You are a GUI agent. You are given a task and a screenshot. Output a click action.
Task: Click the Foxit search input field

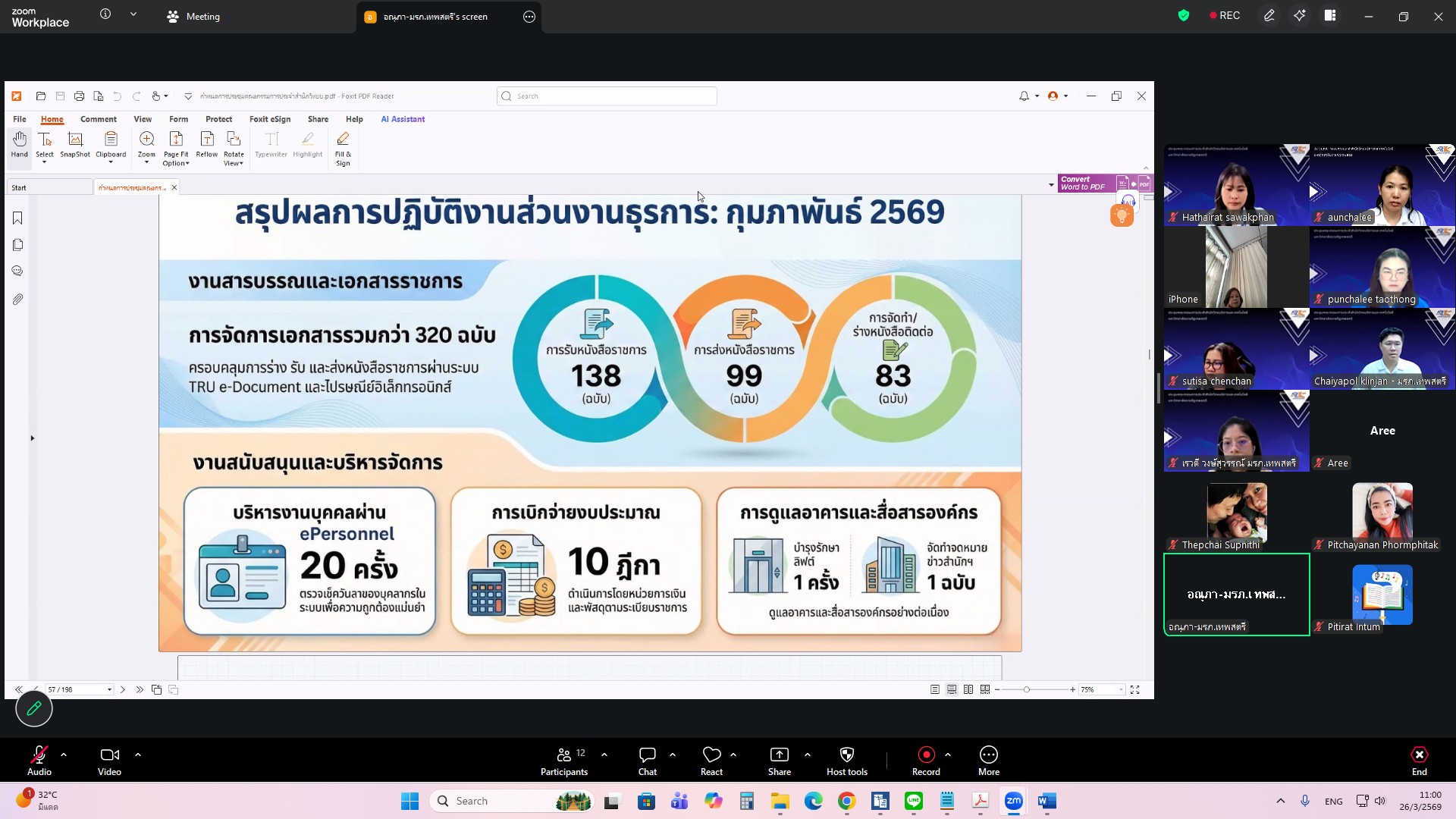click(607, 96)
